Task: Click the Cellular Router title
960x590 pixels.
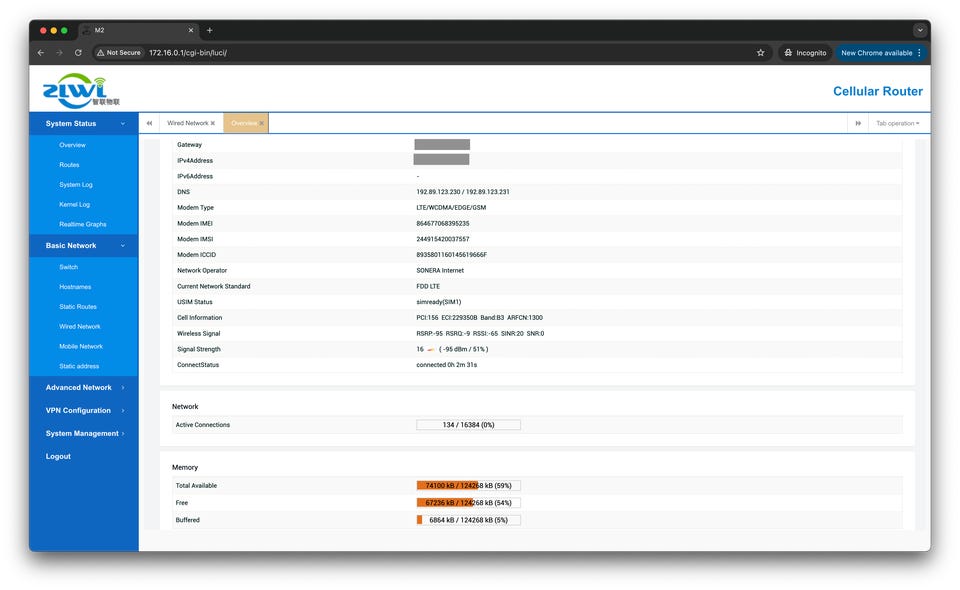Action: [x=877, y=91]
